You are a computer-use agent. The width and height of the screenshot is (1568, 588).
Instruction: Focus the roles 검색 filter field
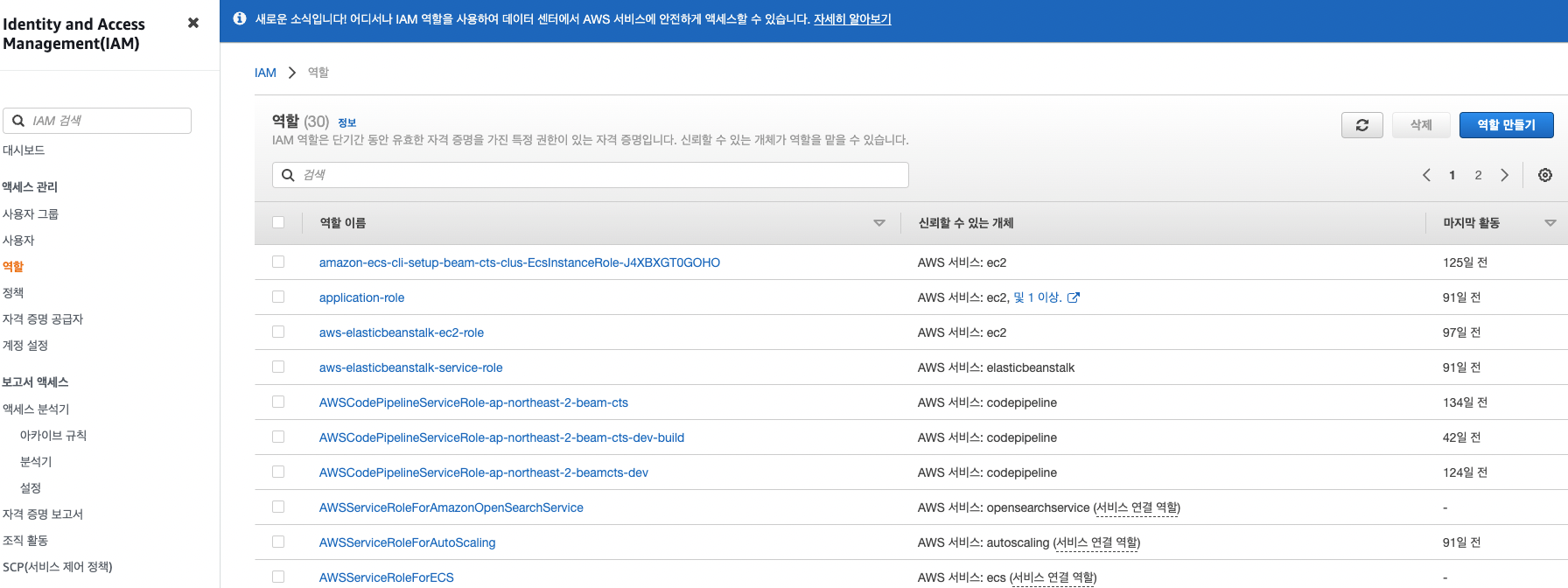[591, 175]
